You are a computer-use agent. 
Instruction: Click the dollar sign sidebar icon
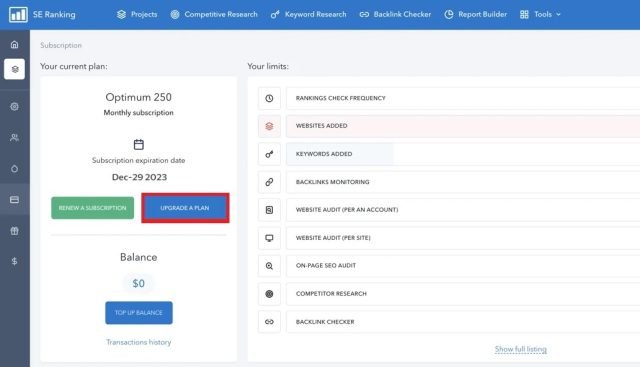pos(14,261)
